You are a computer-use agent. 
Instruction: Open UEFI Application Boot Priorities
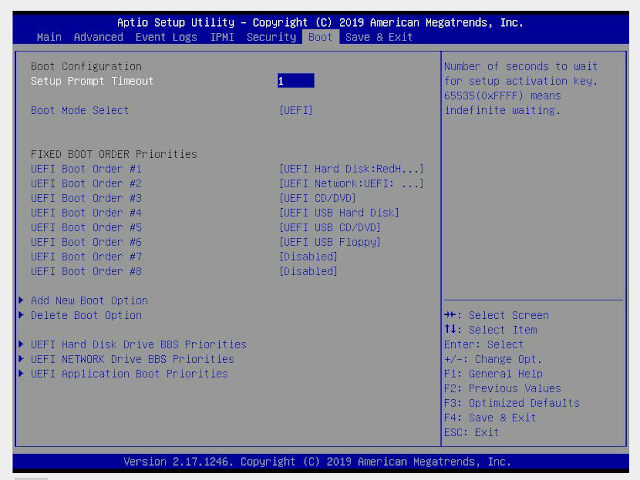[x=129, y=374]
